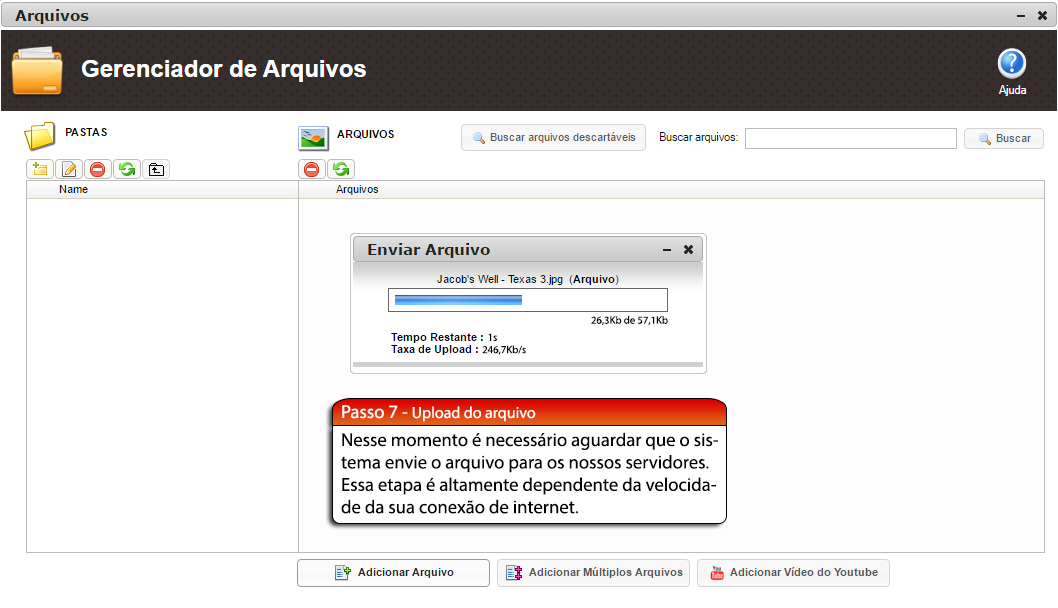Minimize the Enviar Arquivo dialog
This screenshot has width=1058, height=608.
click(667, 250)
